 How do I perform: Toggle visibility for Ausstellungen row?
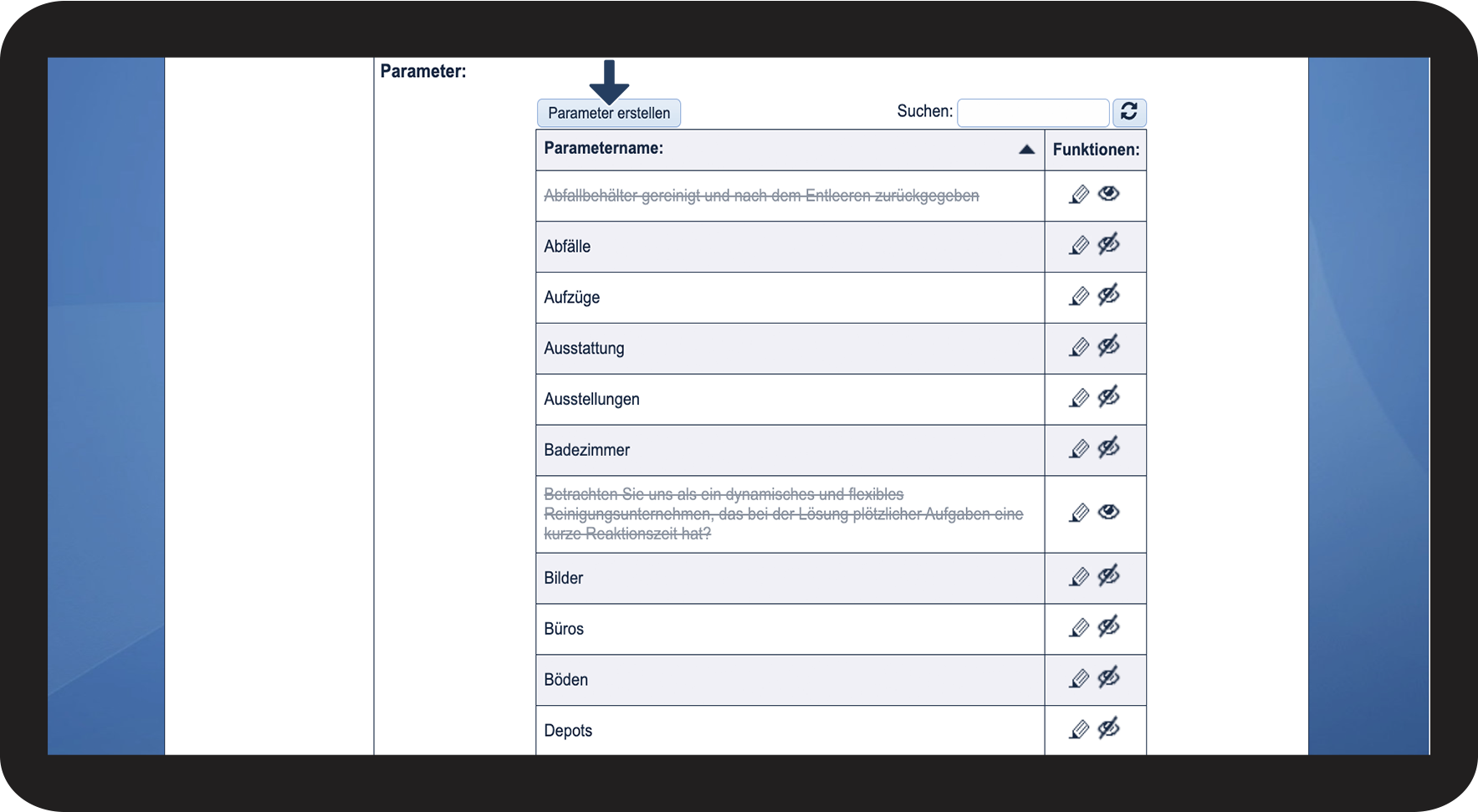click(x=1108, y=397)
